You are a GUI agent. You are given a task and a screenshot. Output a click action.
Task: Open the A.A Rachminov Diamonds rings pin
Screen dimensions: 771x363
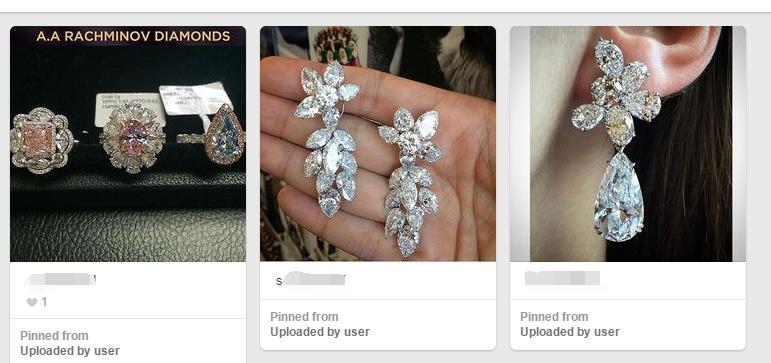tap(128, 144)
